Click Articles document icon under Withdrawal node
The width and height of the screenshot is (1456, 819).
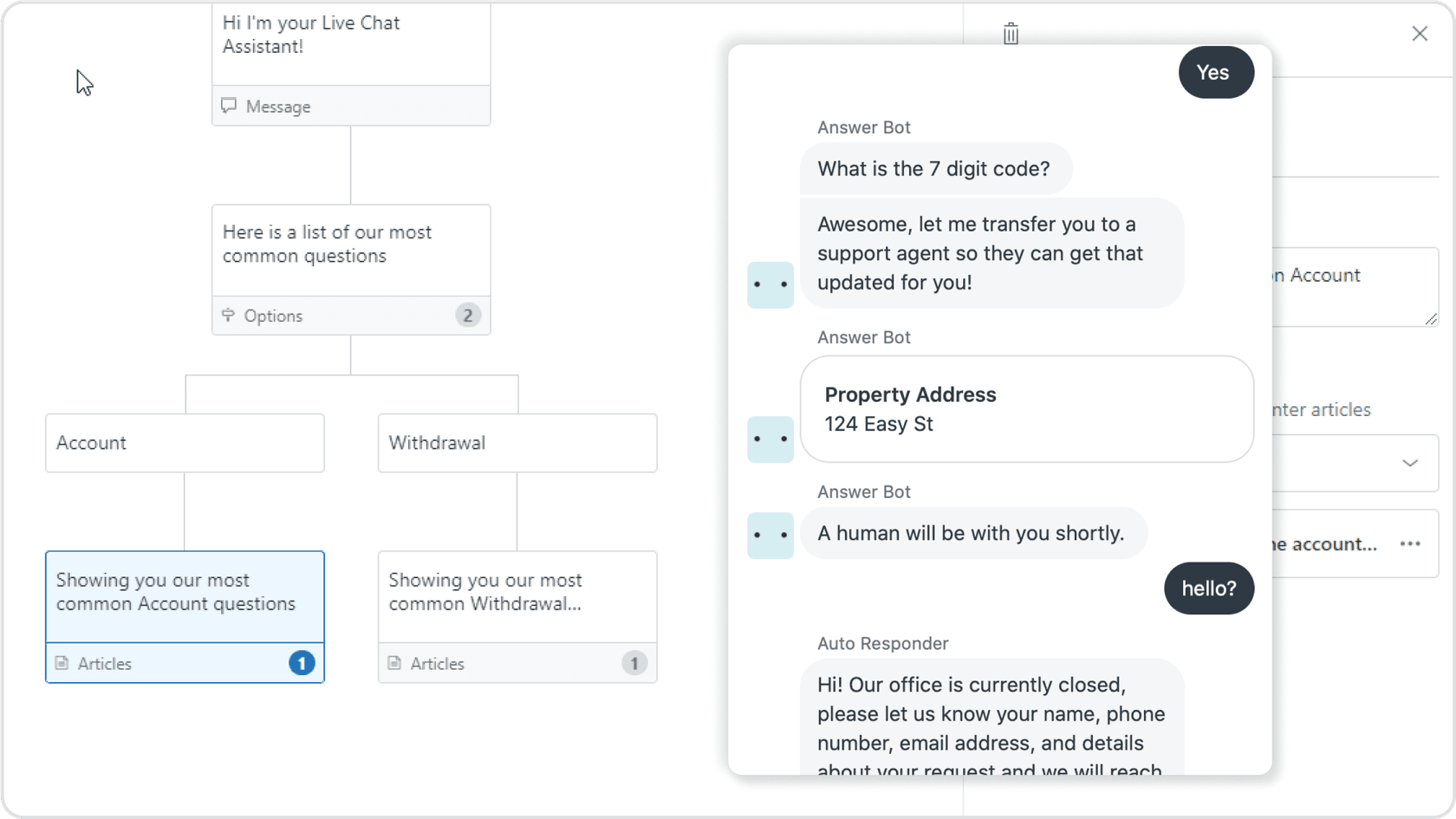pos(395,663)
